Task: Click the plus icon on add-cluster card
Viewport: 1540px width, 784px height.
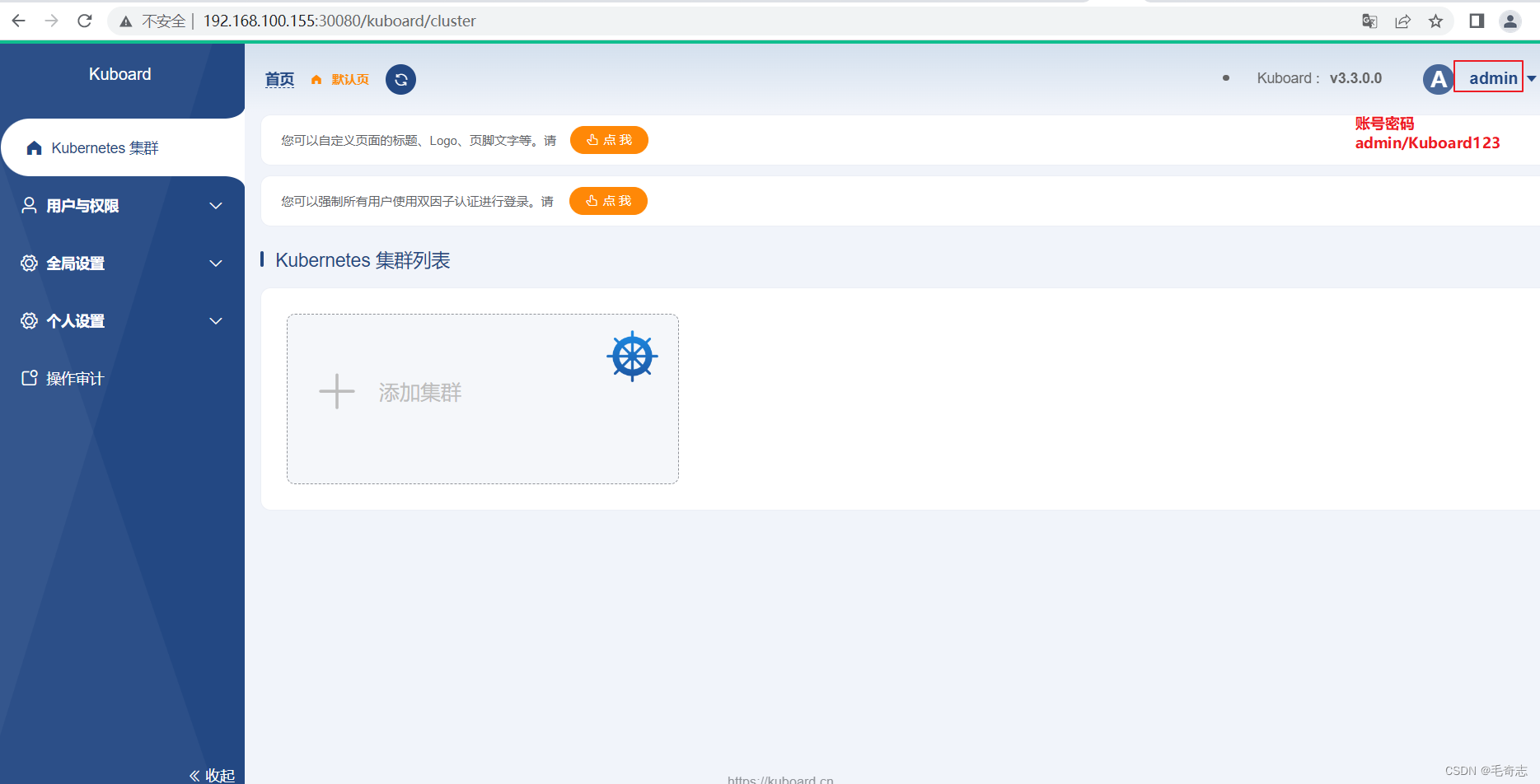Action: click(337, 392)
